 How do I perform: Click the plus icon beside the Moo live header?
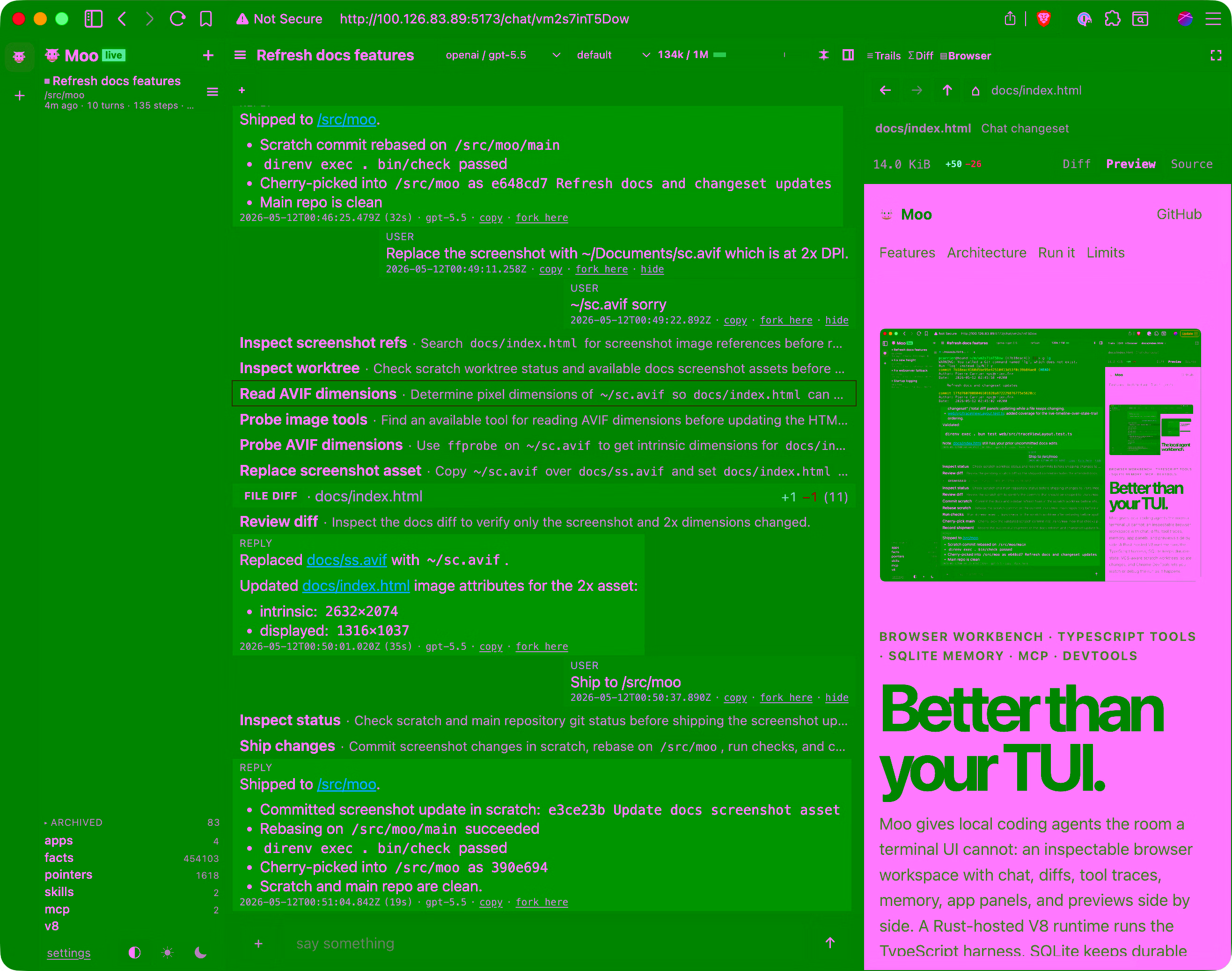208,55
